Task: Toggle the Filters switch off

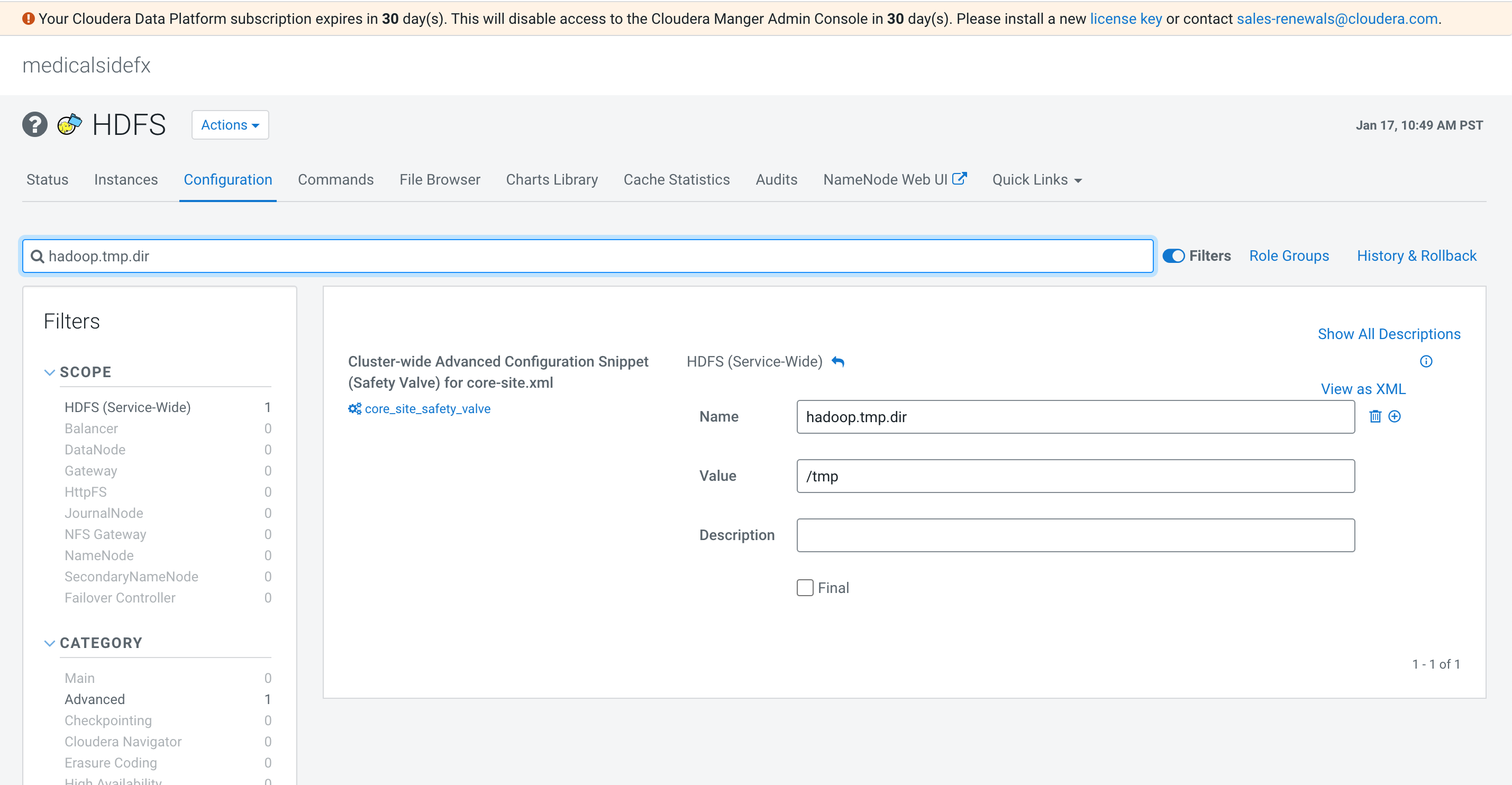Action: 1174,256
